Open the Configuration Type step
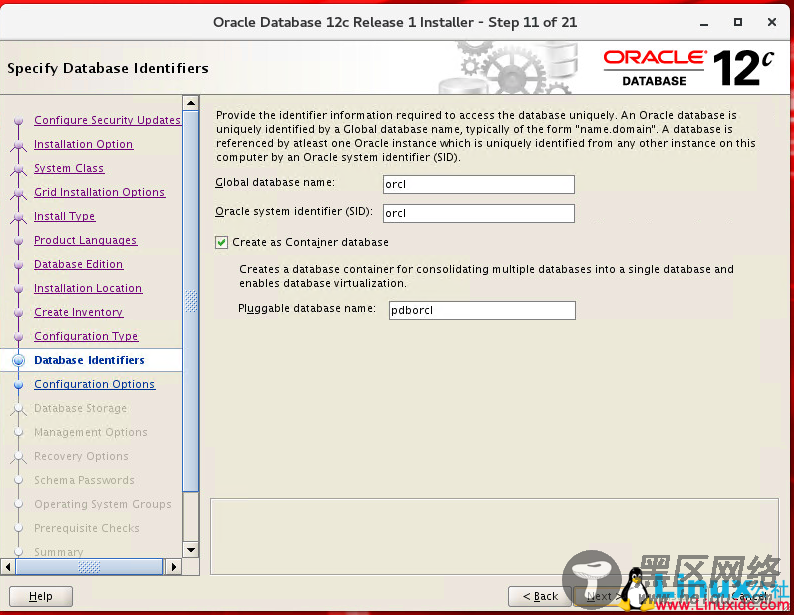 click(x=86, y=336)
